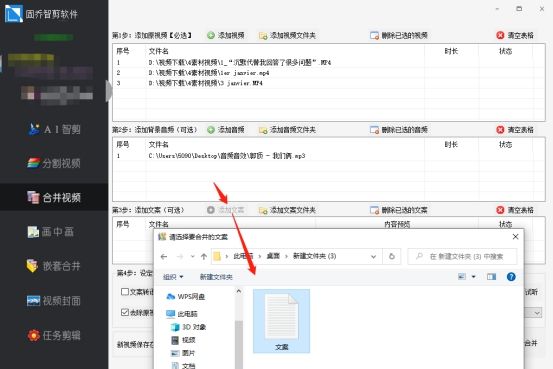Open the view options dropdown arrow
Image resolution: width=553 pixels, height=369 pixels.
point(474,277)
